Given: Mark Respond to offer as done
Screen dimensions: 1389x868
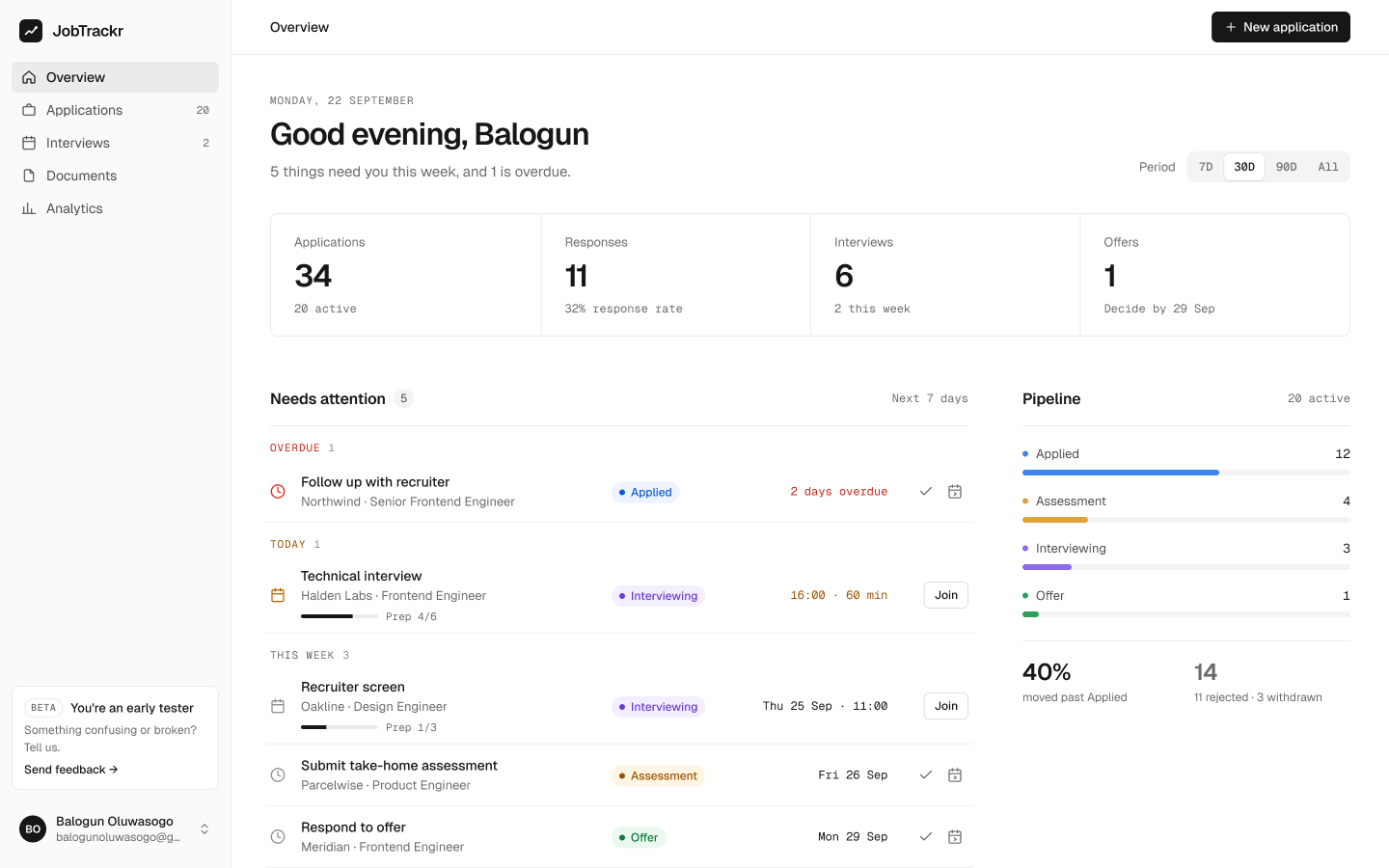Looking at the screenshot, I should pos(926,837).
